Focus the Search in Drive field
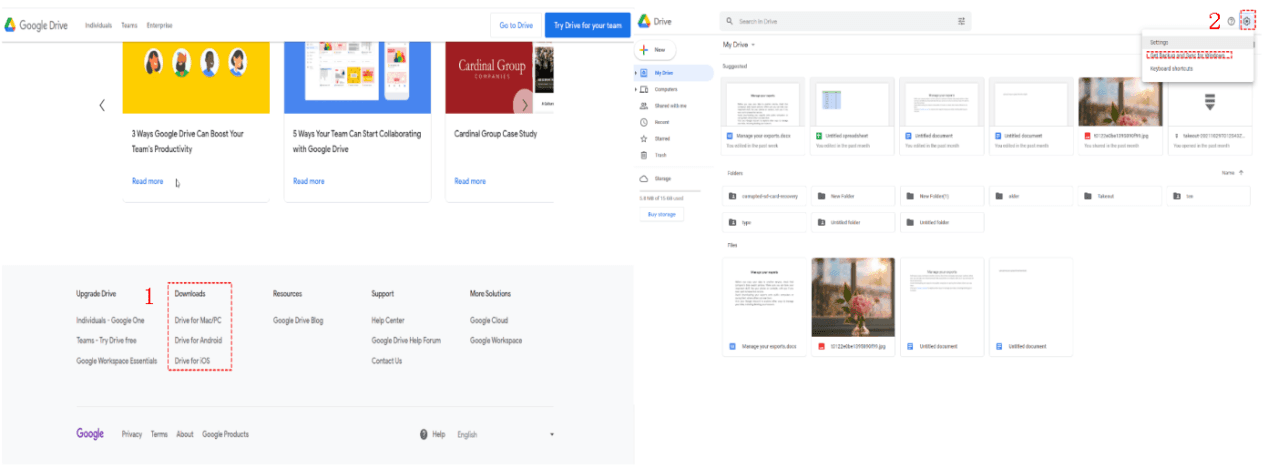1268x468 pixels. [845, 21]
